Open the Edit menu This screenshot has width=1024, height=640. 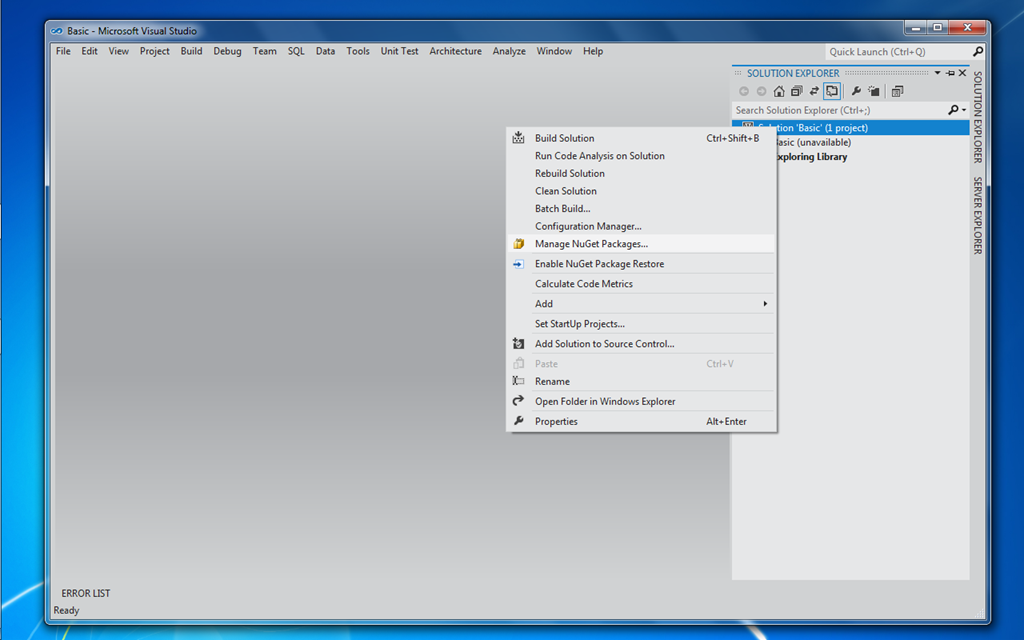(x=89, y=51)
